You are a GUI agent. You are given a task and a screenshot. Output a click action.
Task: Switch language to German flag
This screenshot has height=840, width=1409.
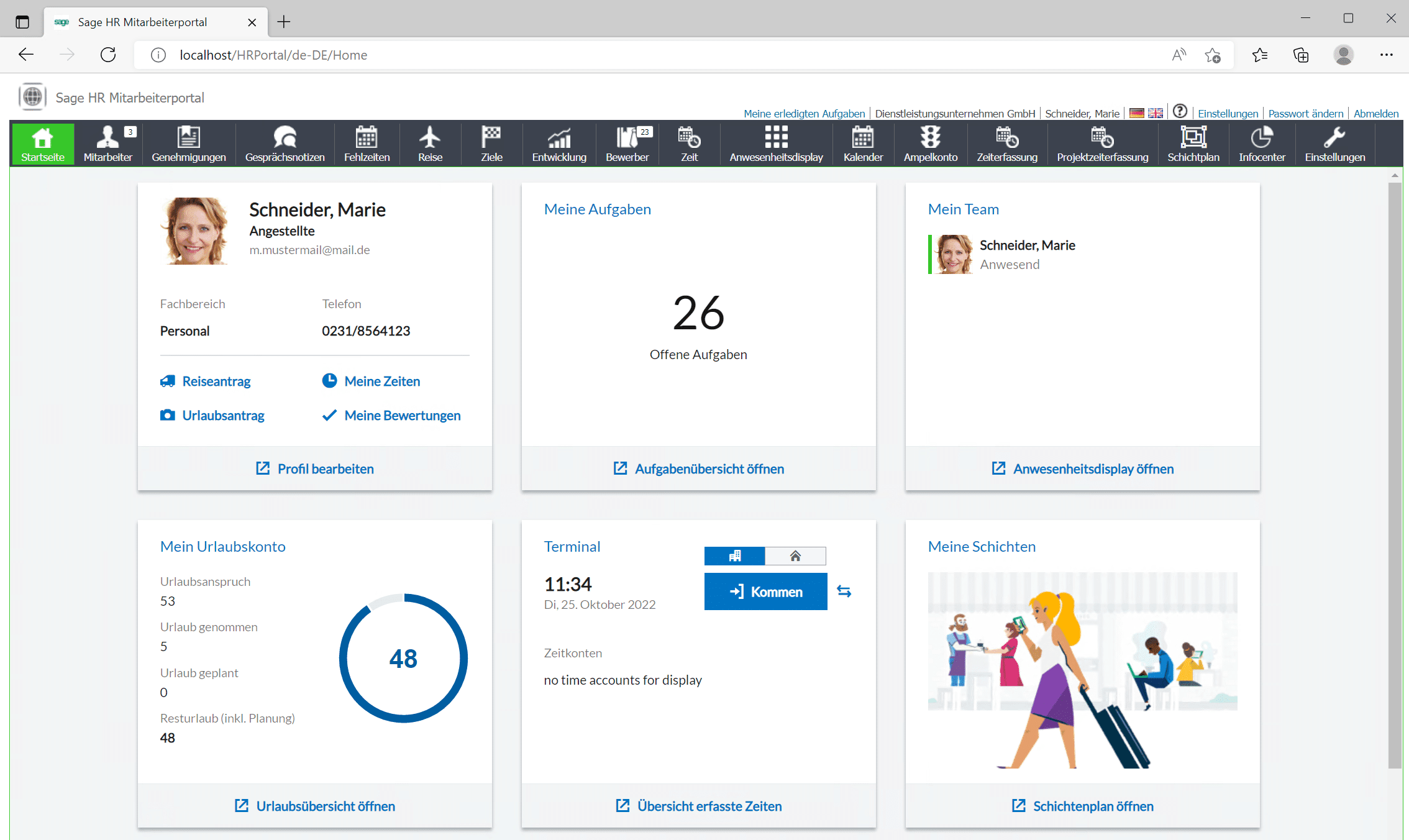[x=1136, y=113]
